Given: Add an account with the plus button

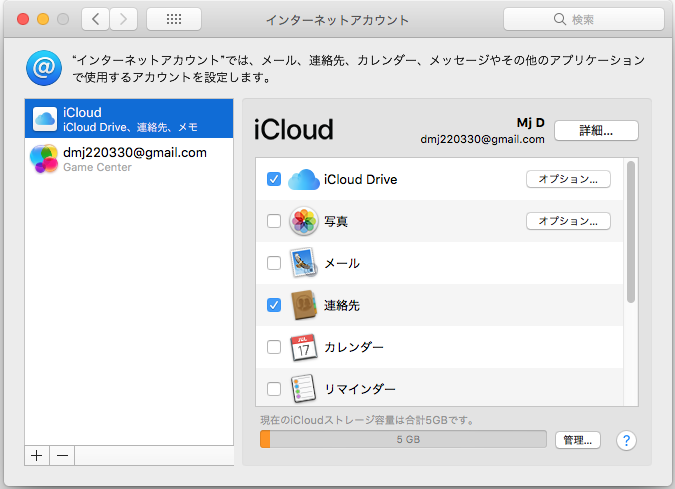Looking at the screenshot, I should 37,455.
